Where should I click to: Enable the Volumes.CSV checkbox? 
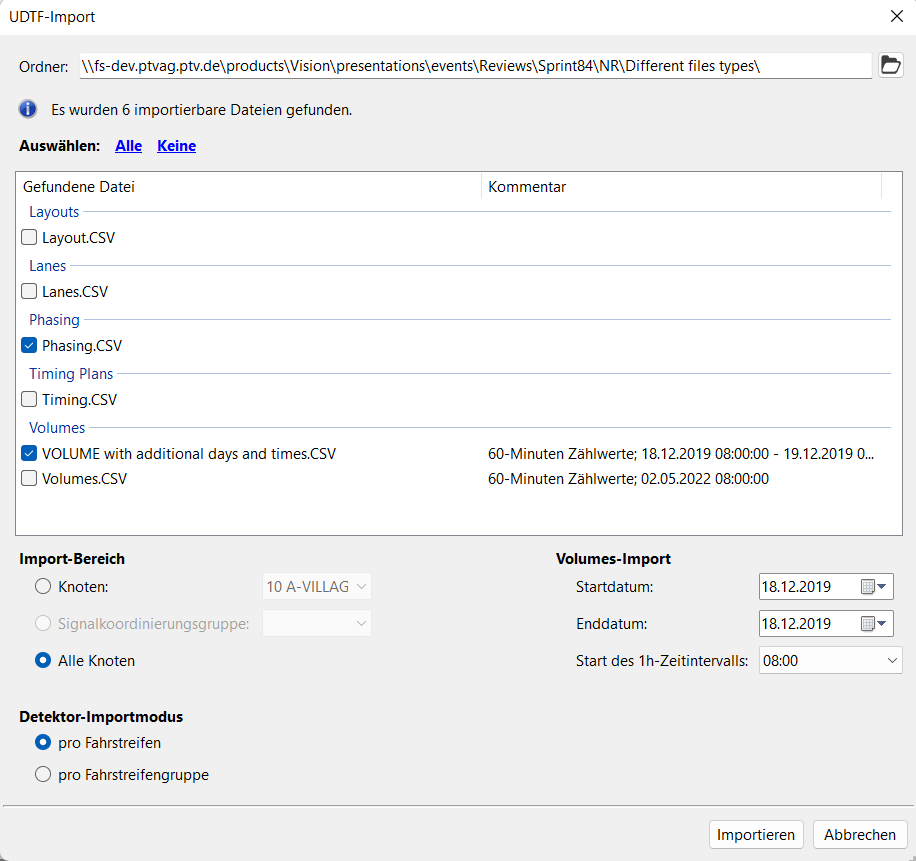[x=29, y=479]
